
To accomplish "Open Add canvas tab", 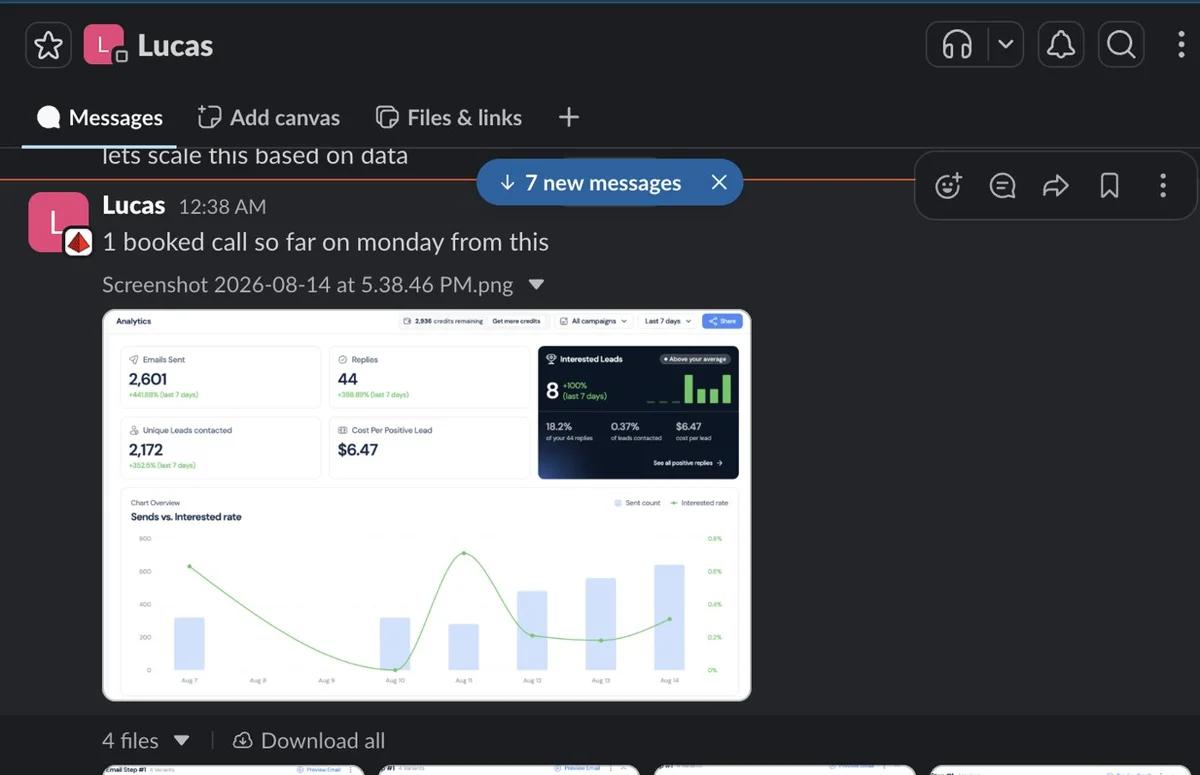I will (268, 118).
